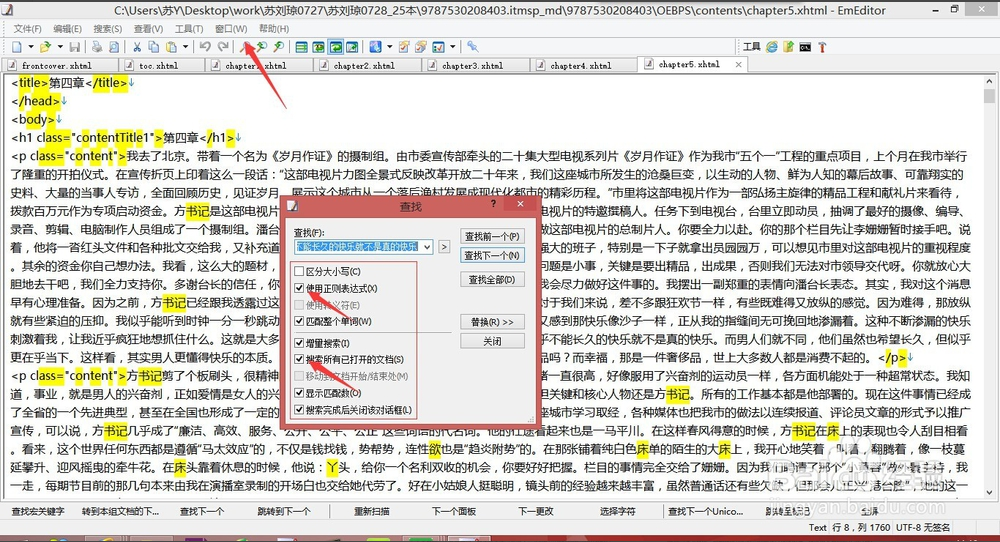
Task: Expand the customize checklist dropdown arrow
Action: click(x=452, y=47)
